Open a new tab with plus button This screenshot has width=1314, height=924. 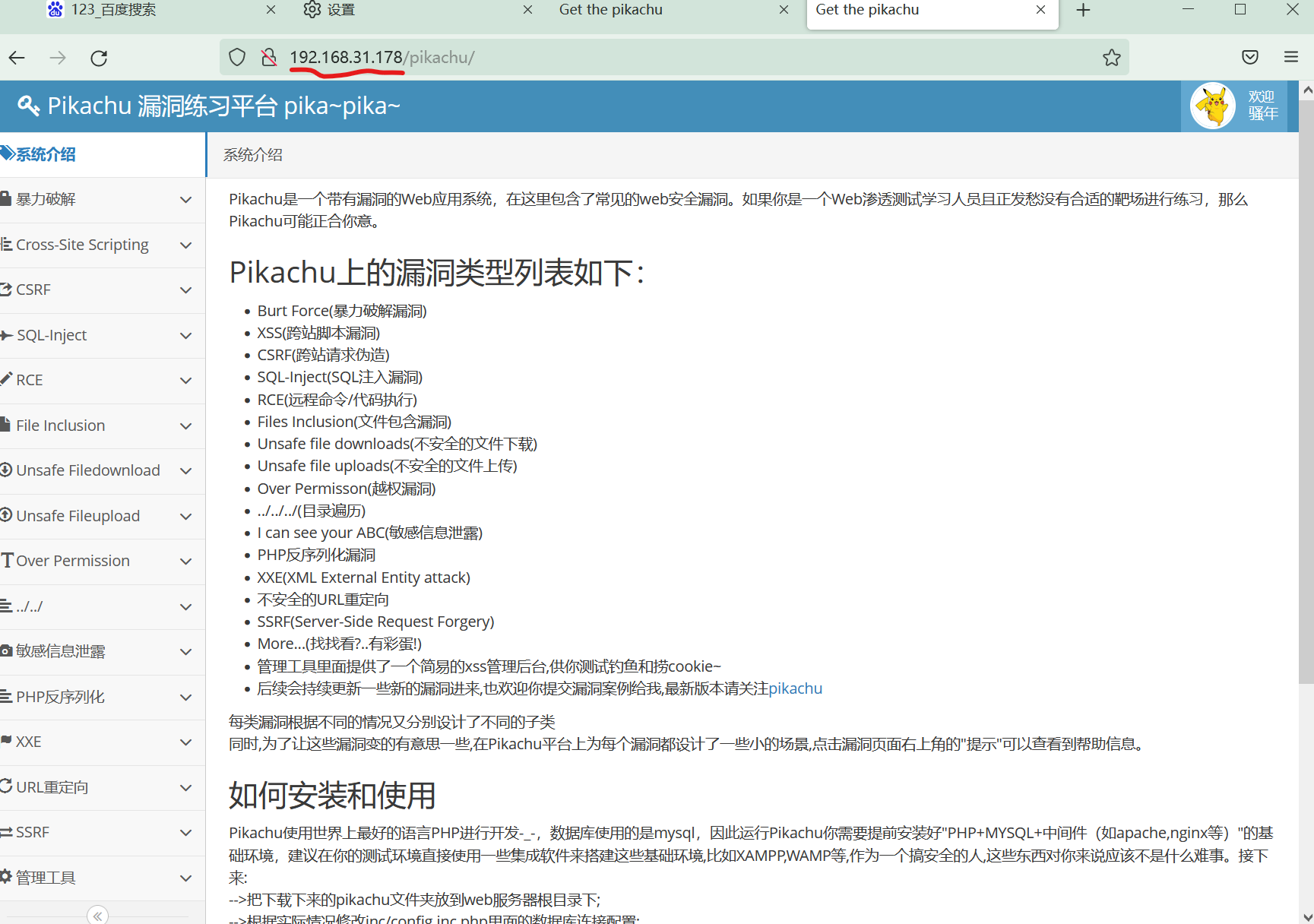pos(1084,10)
